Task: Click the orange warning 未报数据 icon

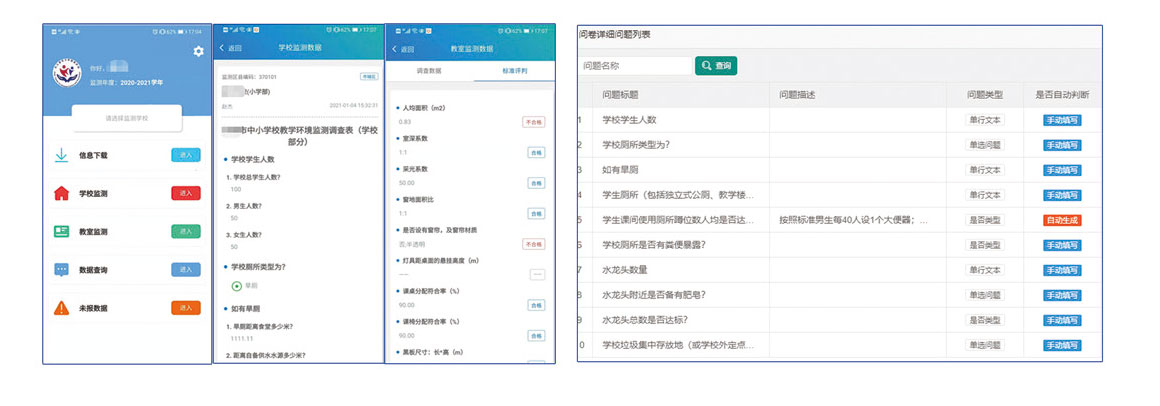Action: click(61, 308)
